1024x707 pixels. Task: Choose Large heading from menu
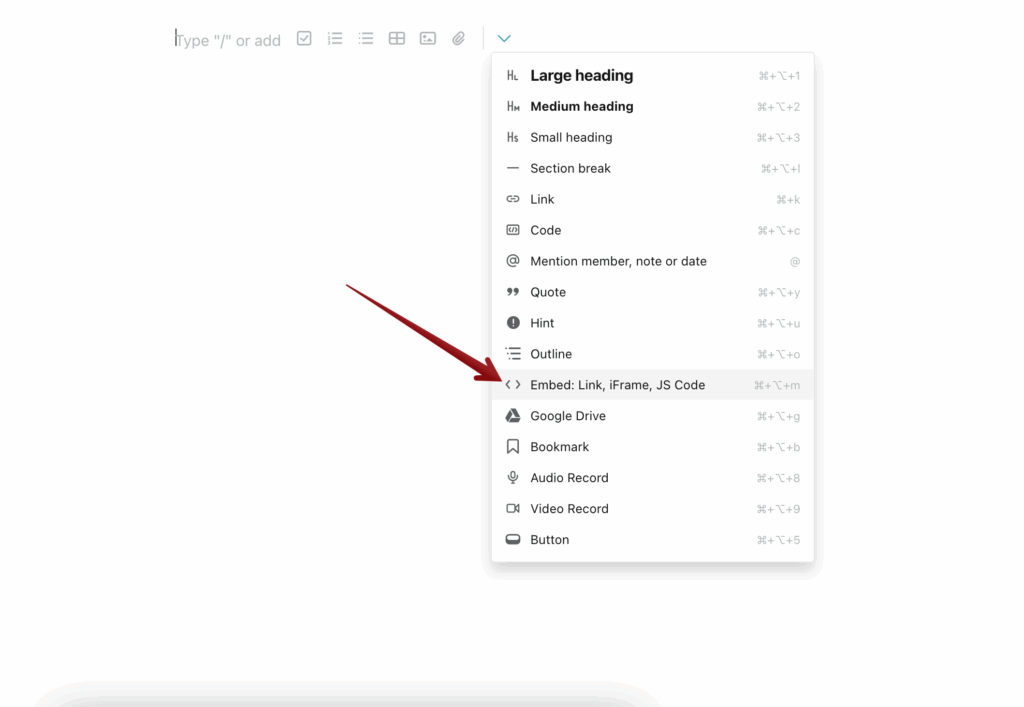coord(581,76)
